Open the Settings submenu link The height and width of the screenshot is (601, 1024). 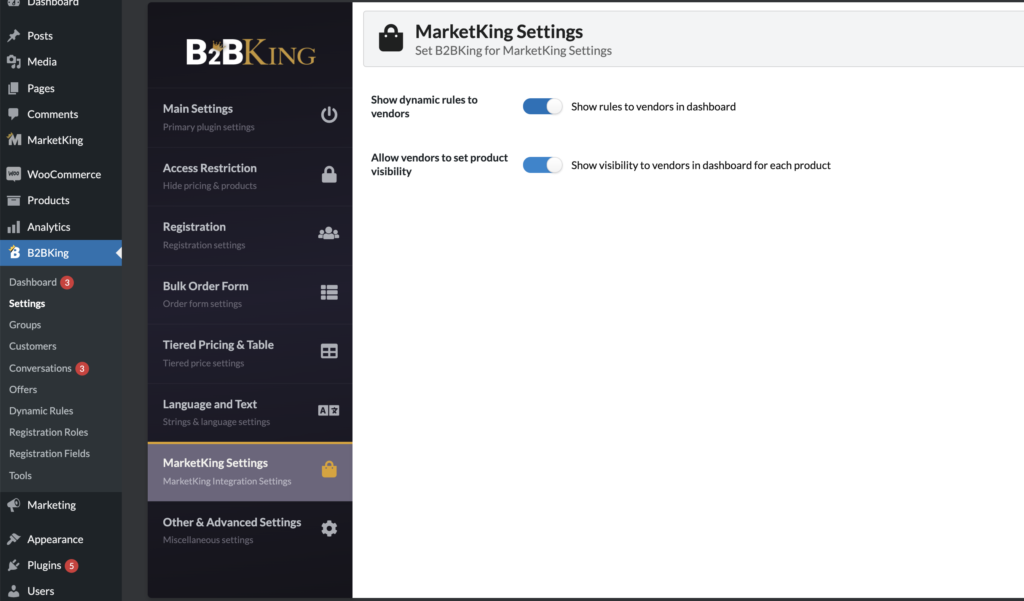[x=27, y=304]
